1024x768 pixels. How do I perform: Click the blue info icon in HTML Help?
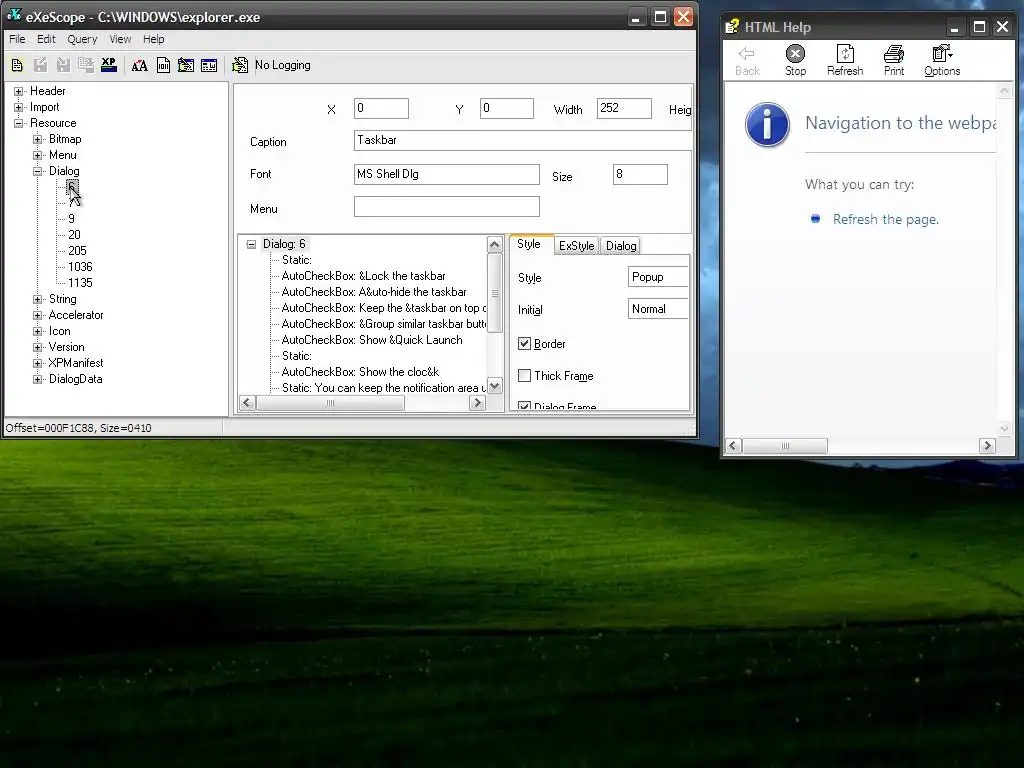767,124
